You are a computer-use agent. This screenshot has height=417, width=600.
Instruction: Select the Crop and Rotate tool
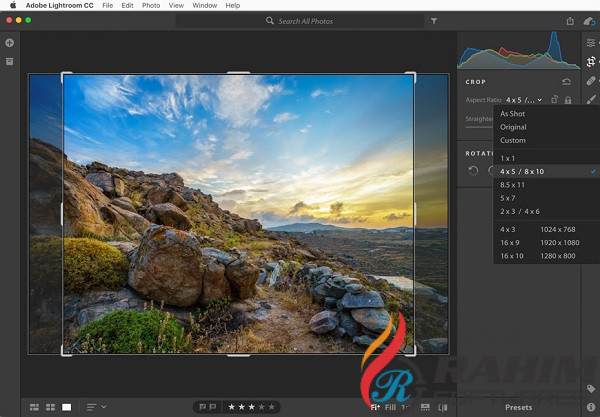pyautogui.click(x=591, y=62)
